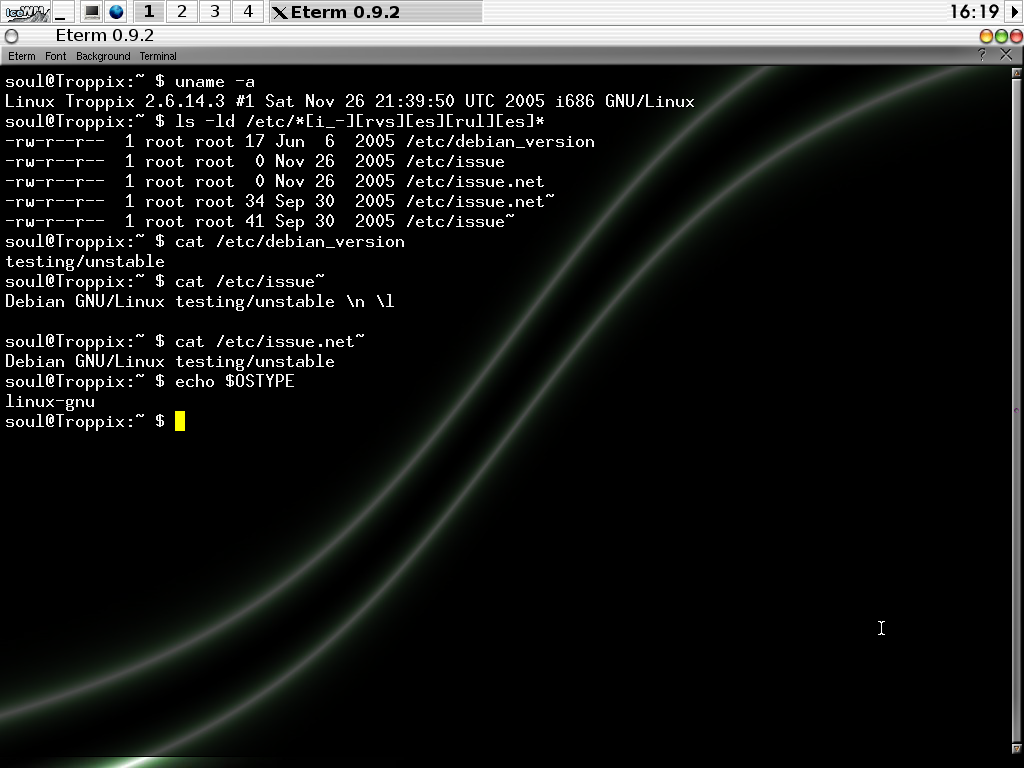The image size is (1024, 768).
Task: Click the 16:19 taskbar clock
Action: click(x=974, y=12)
